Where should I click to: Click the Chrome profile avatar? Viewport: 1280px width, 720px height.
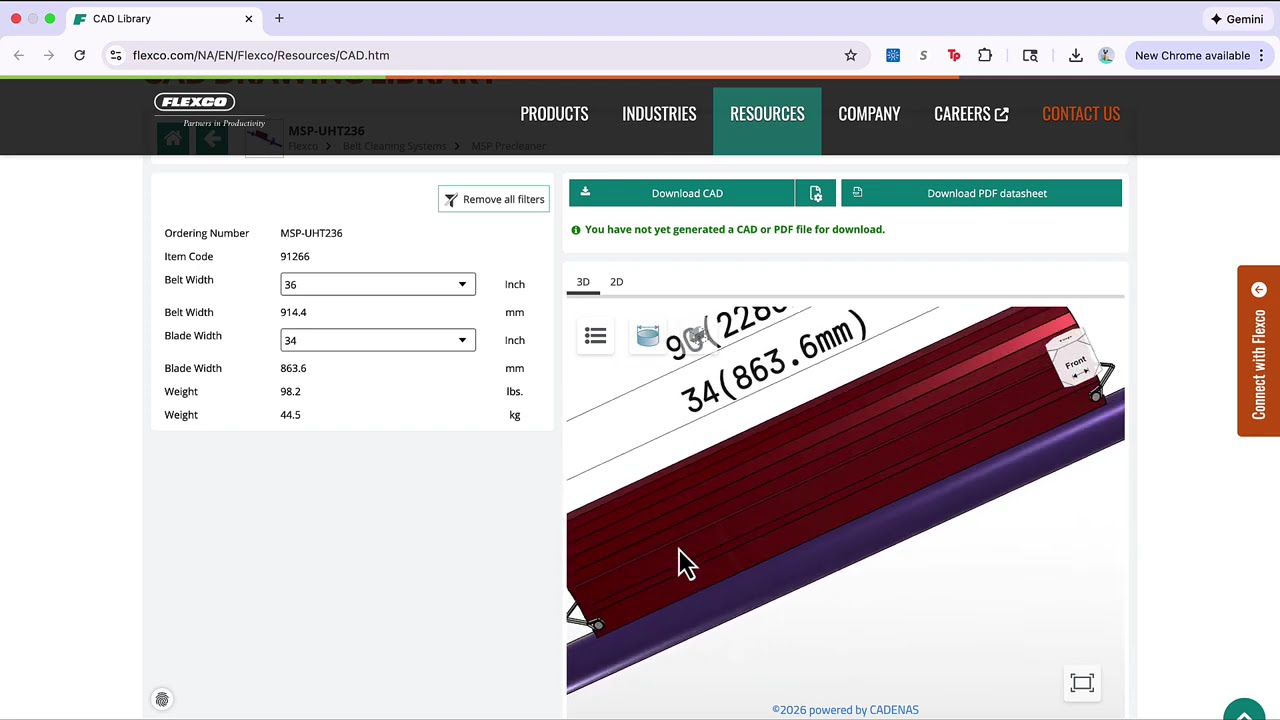(x=1106, y=55)
